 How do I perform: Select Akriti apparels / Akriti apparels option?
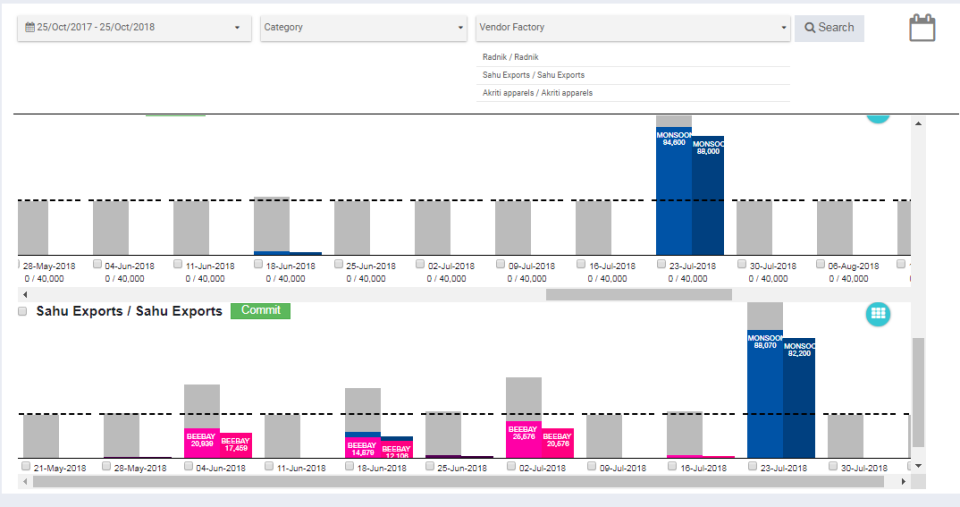(x=537, y=93)
